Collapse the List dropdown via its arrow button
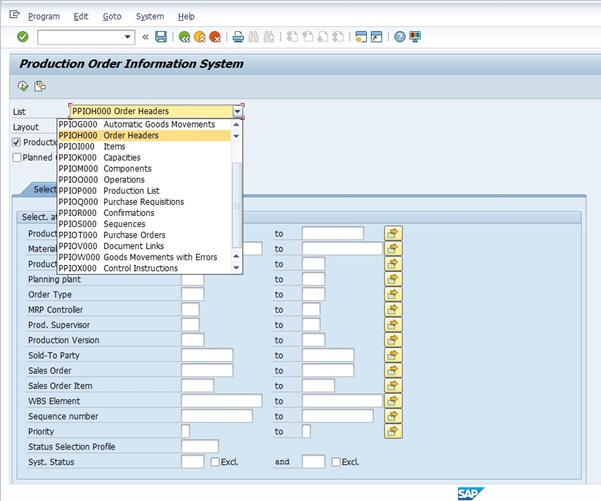This screenshot has height=501, width=601. click(x=238, y=112)
